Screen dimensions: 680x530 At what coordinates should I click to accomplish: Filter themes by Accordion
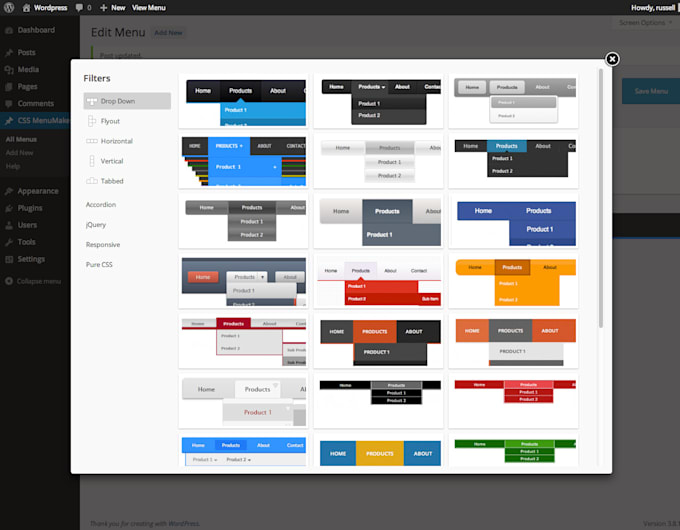tap(102, 205)
